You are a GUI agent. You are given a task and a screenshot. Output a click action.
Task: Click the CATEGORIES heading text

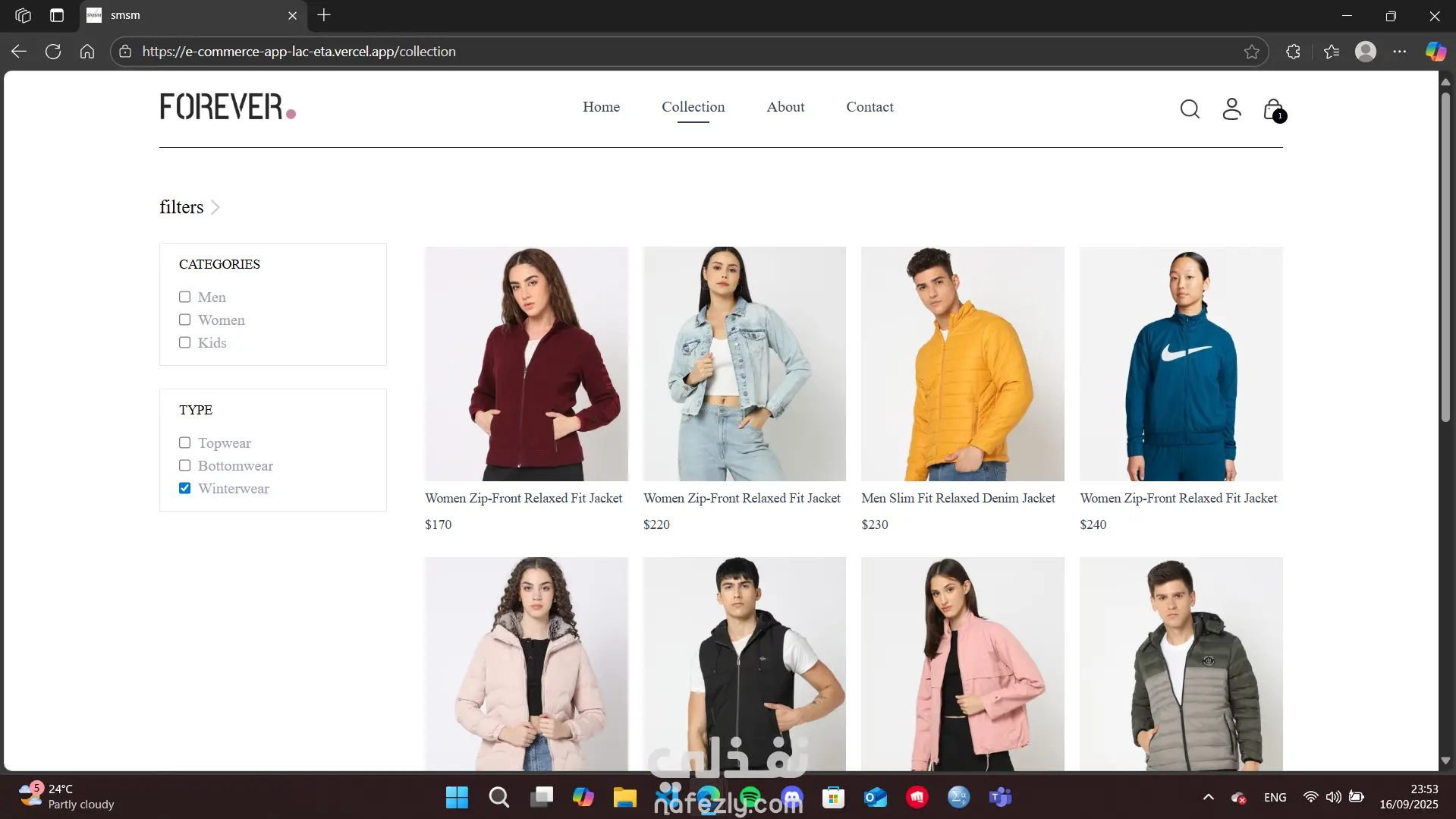[219, 264]
